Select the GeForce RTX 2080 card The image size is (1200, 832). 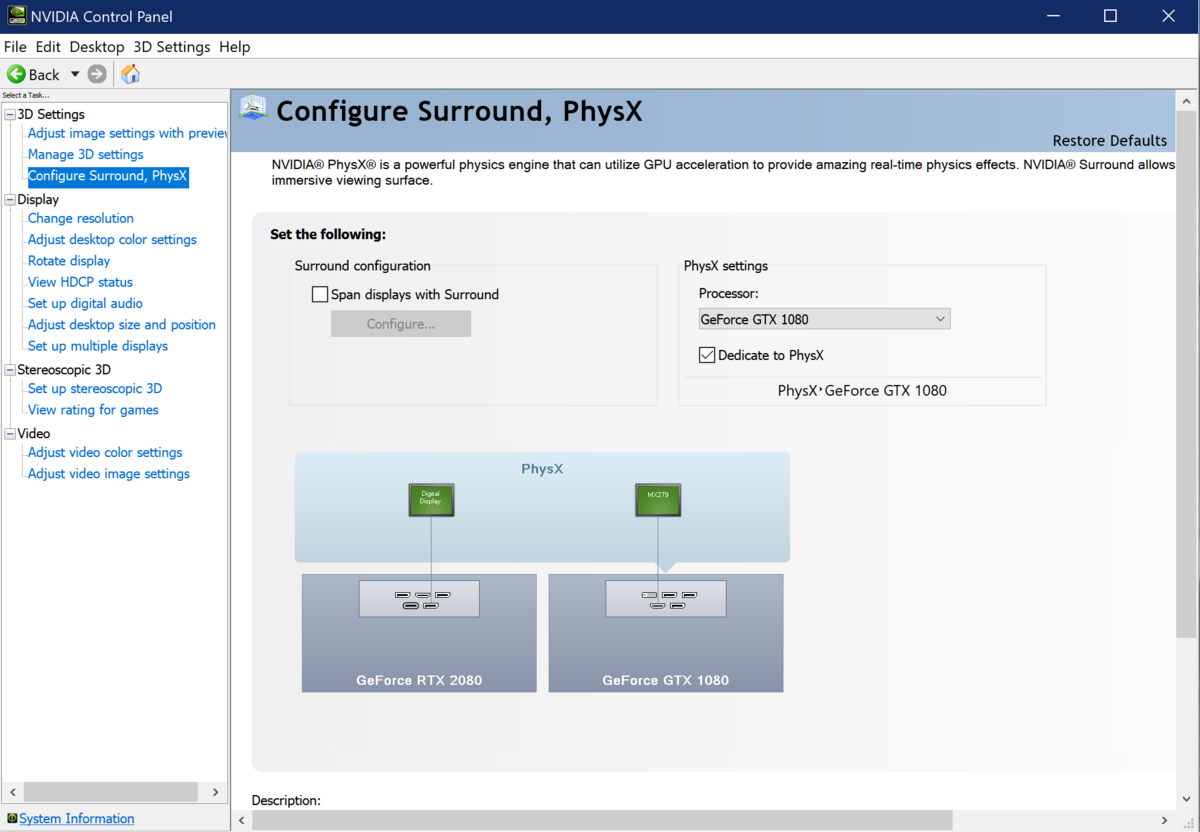(419, 633)
